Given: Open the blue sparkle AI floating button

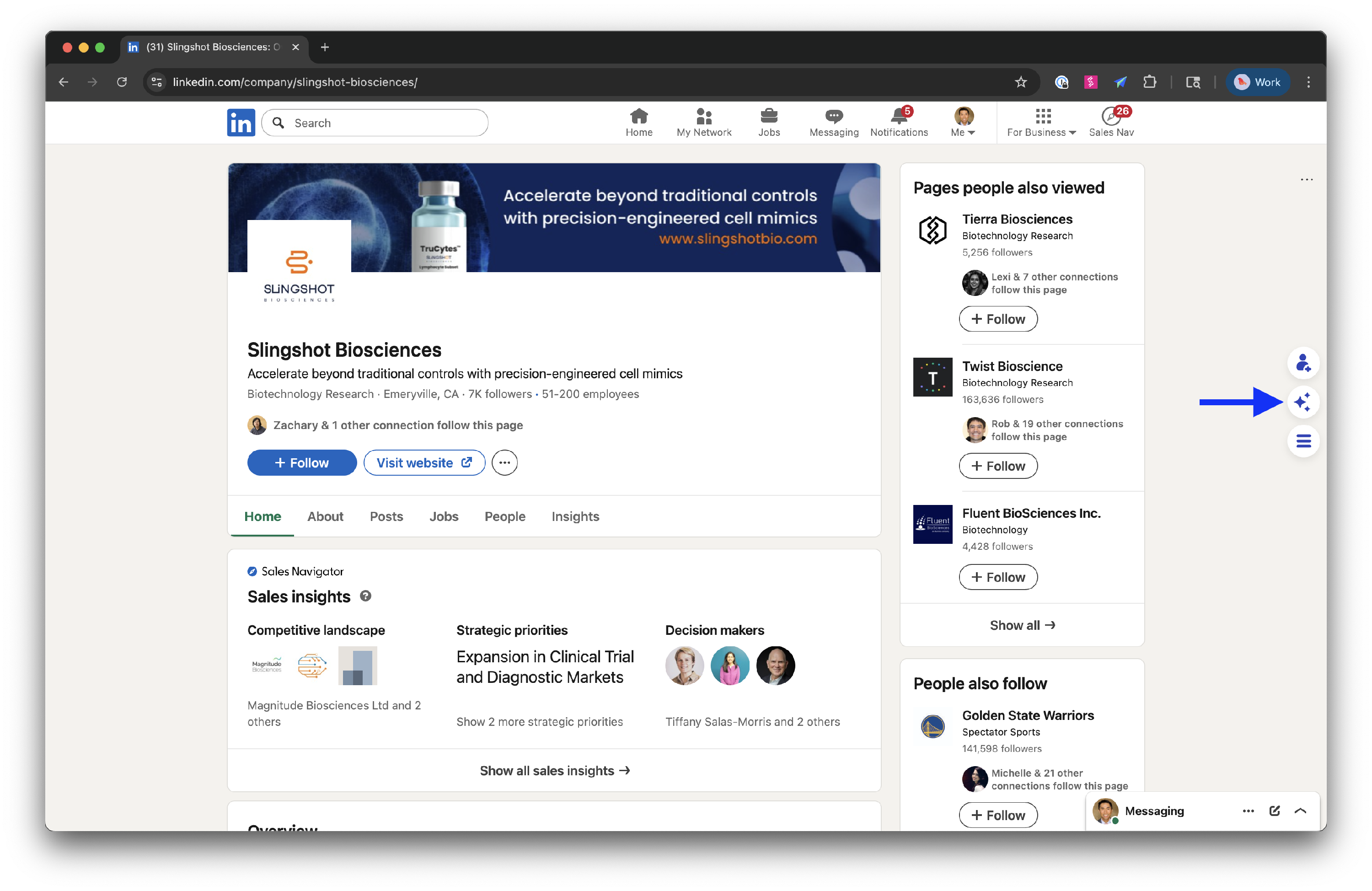Looking at the screenshot, I should 1303,402.
